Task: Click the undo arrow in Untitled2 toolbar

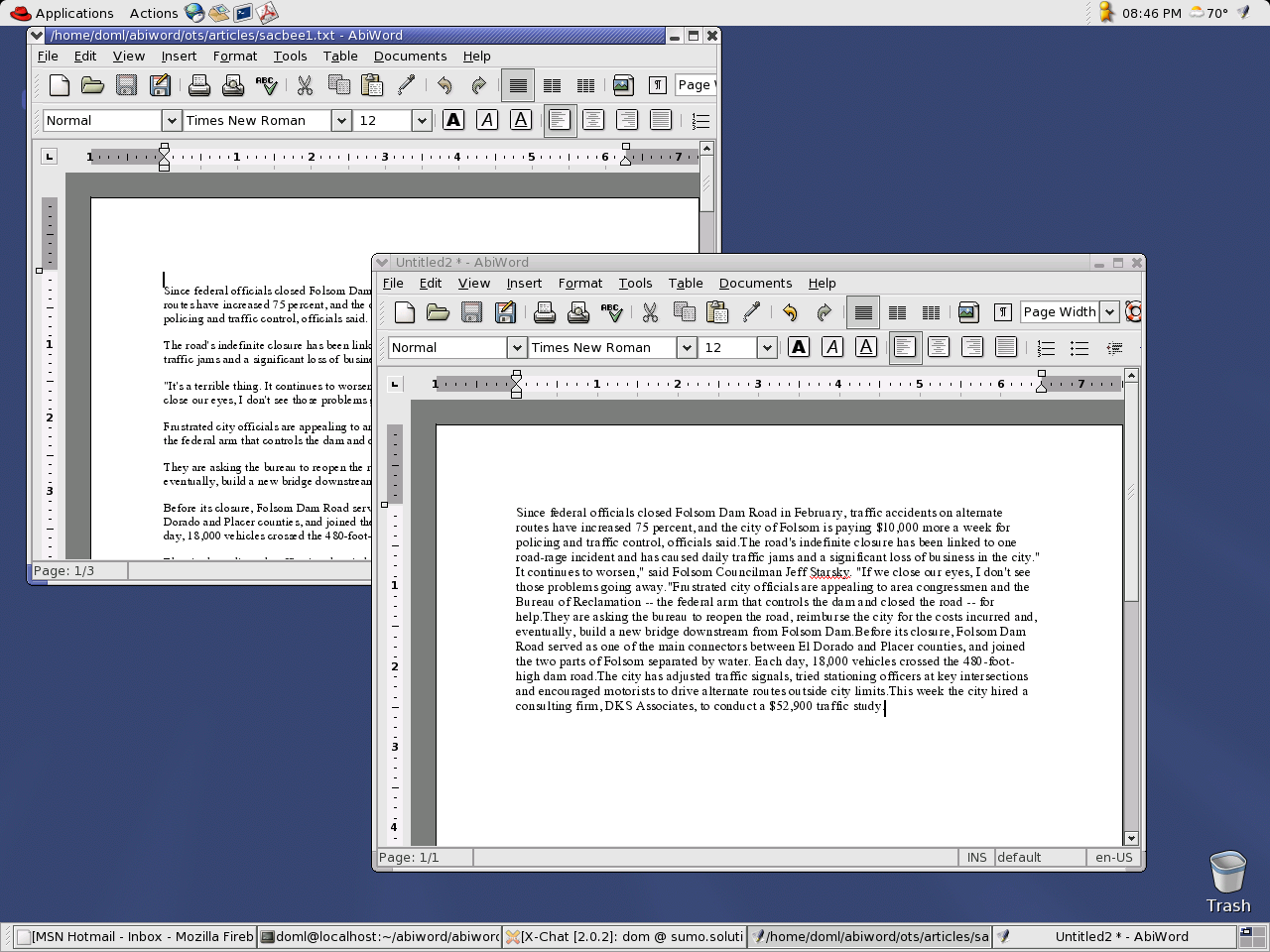Action: click(x=790, y=312)
